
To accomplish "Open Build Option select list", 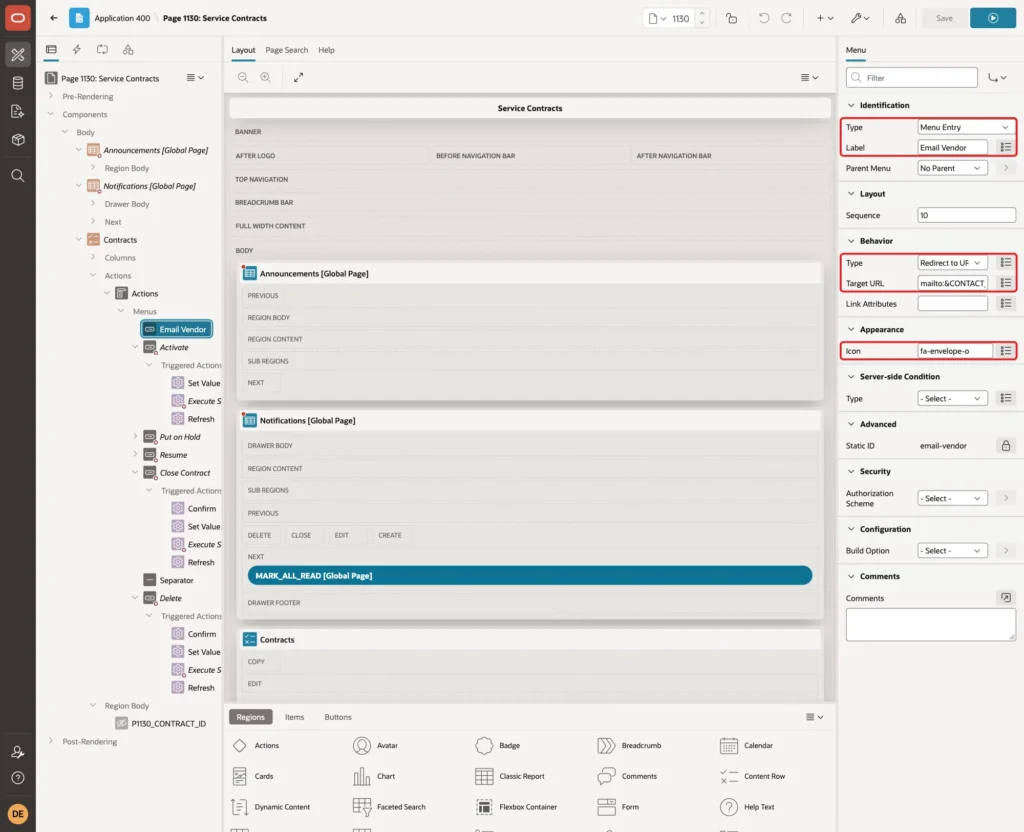I will click(952, 551).
